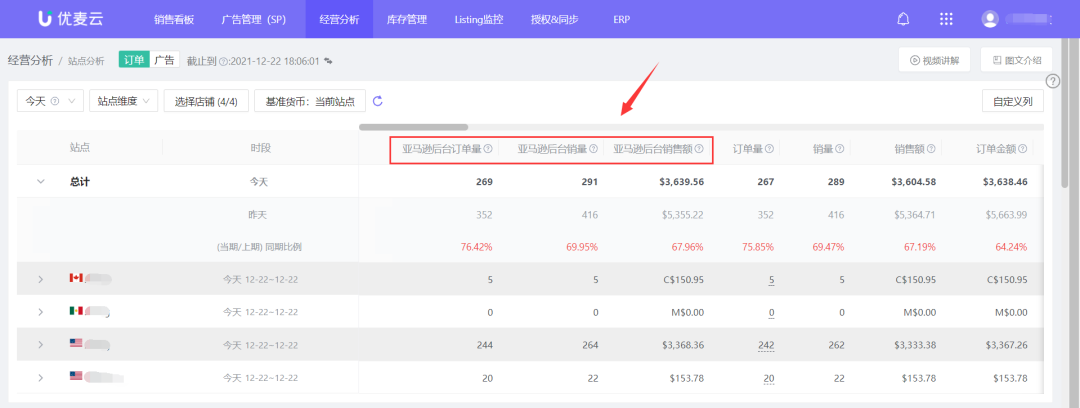Viewport: 1080px width, 408px height.
Task: Click the 图文介绍 button
Action: coord(1017,60)
